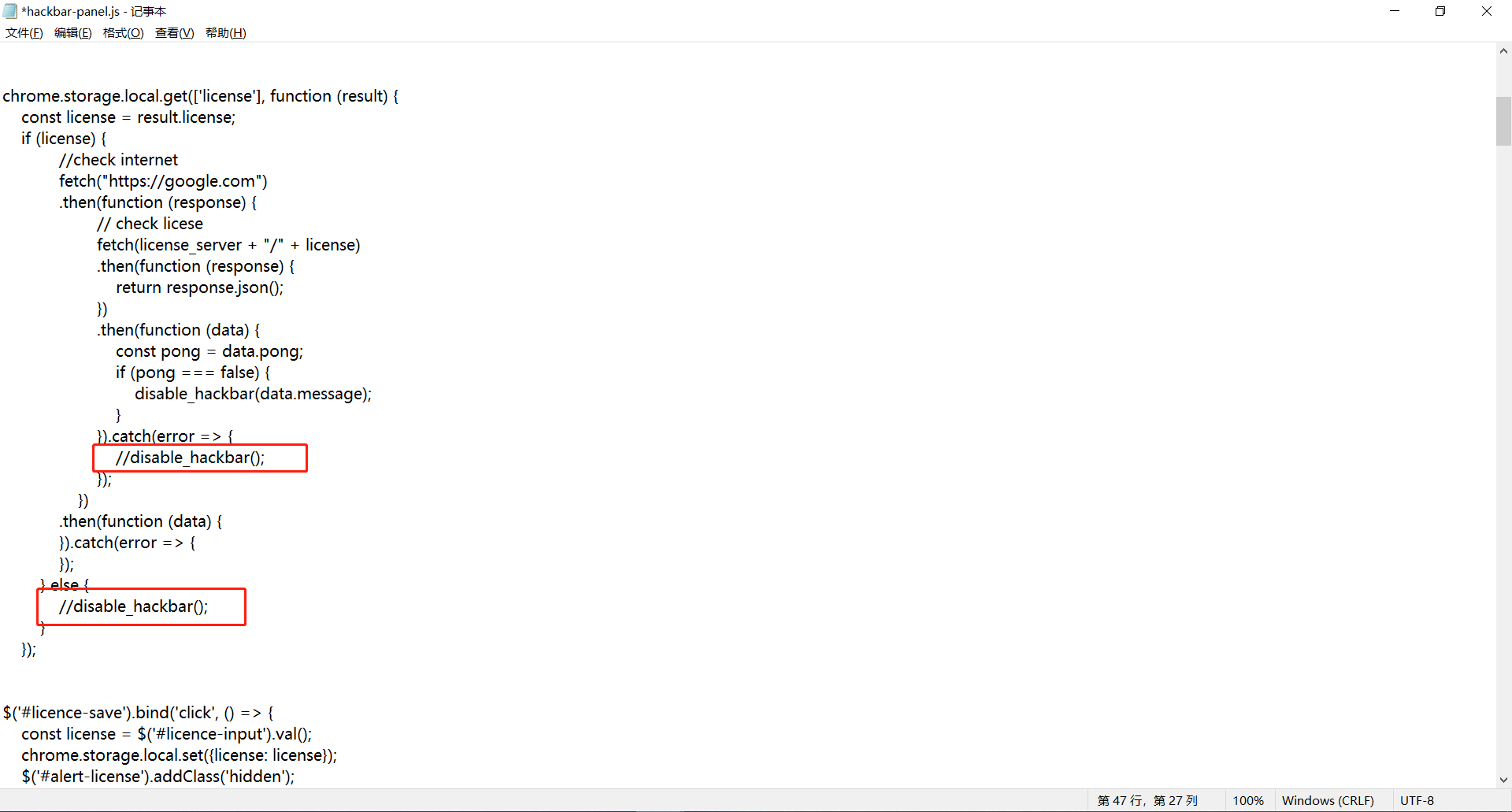The height and width of the screenshot is (812, 1512).
Task: Click the return response.json(); line
Action: (x=199, y=287)
